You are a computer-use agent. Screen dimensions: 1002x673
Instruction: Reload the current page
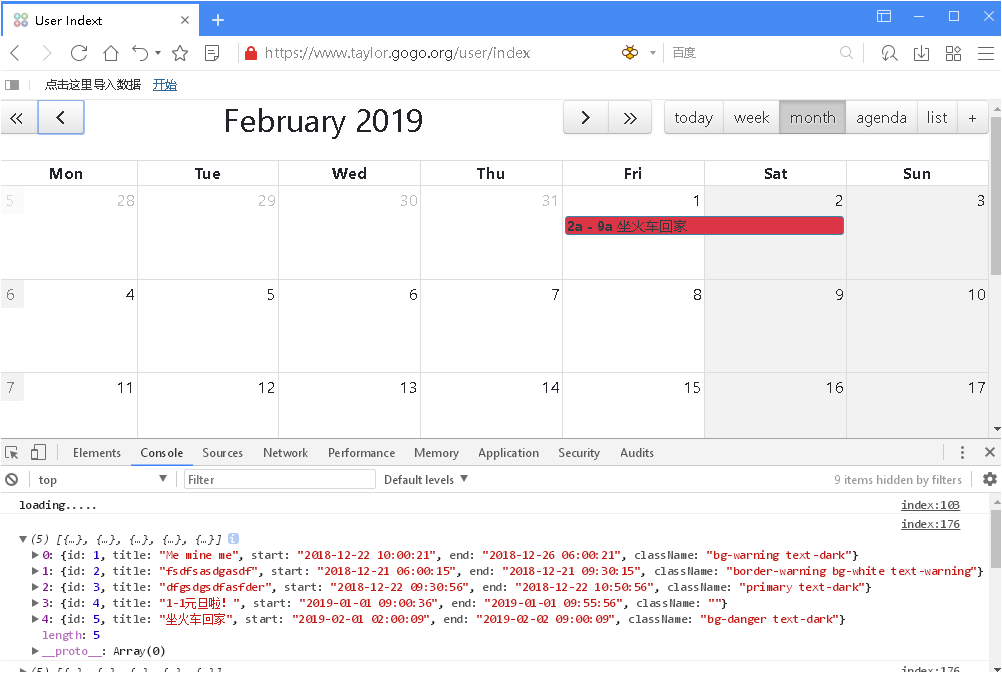pyautogui.click(x=79, y=52)
